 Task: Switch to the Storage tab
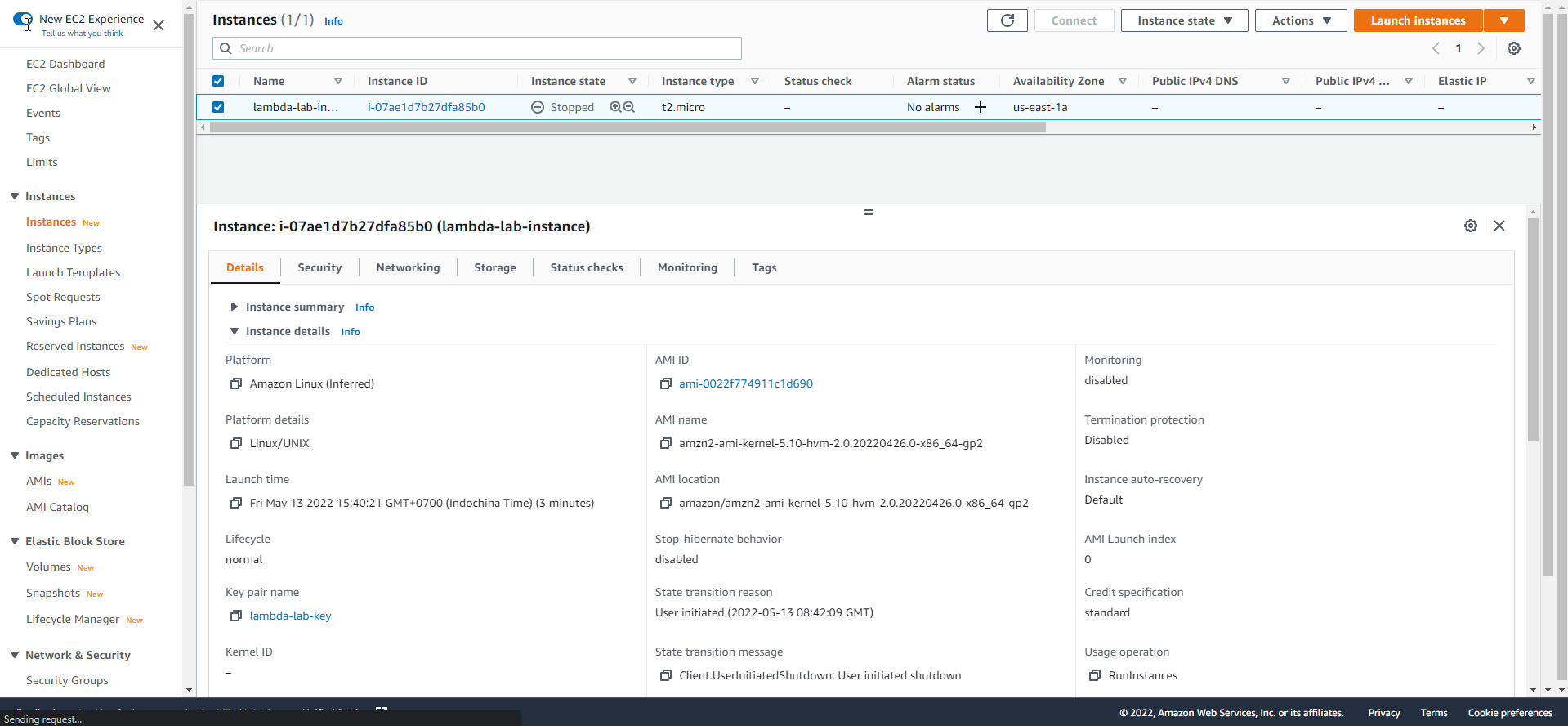pos(495,267)
